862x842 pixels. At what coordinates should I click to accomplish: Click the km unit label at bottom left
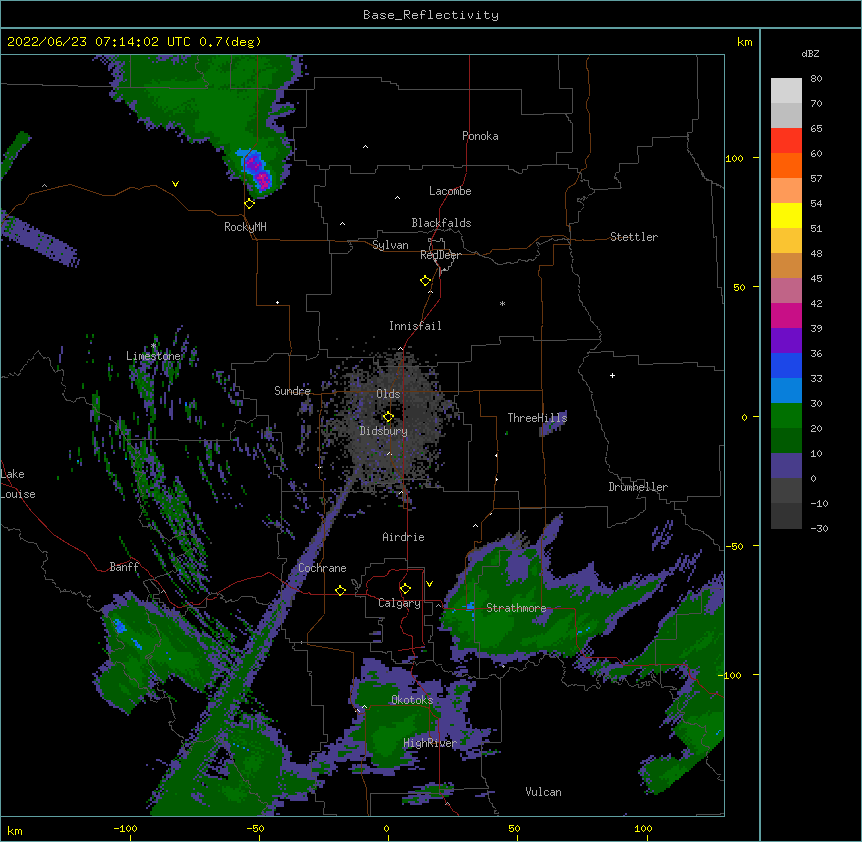pos(15,830)
